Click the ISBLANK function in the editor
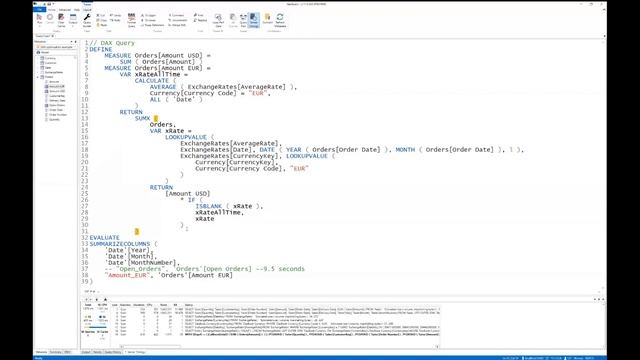 (208, 206)
